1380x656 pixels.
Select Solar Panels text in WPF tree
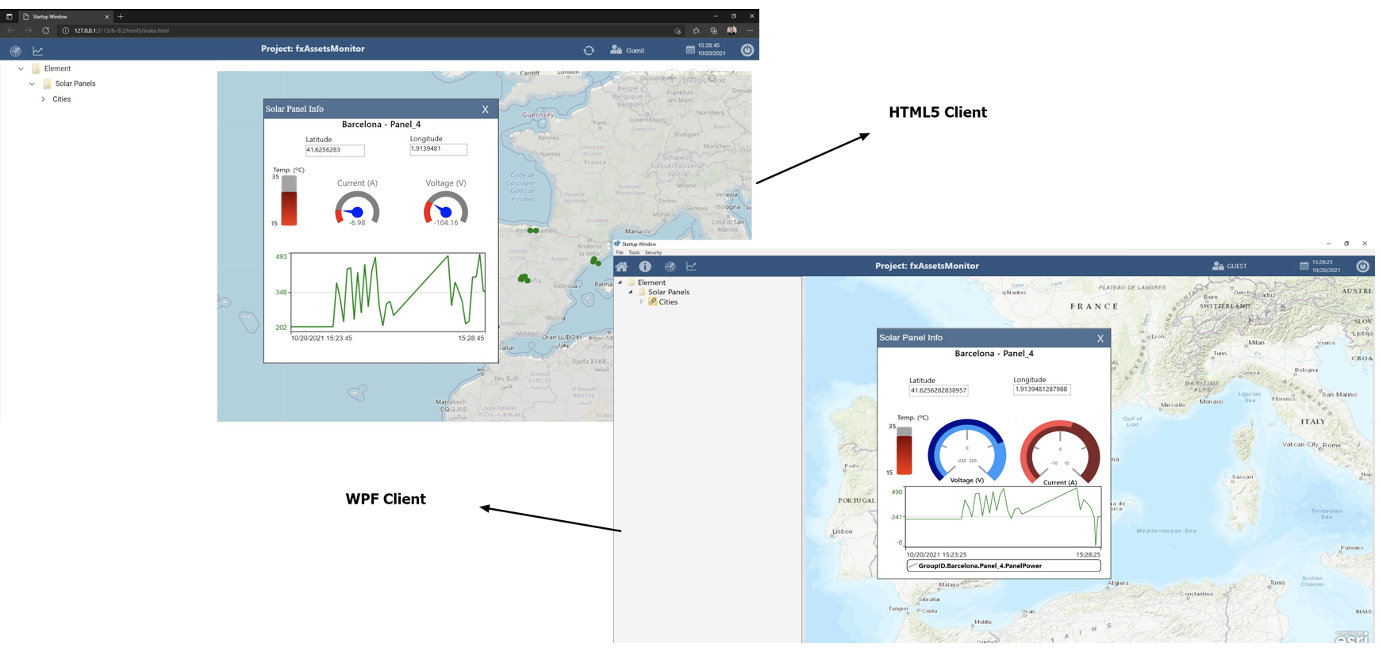point(669,292)
